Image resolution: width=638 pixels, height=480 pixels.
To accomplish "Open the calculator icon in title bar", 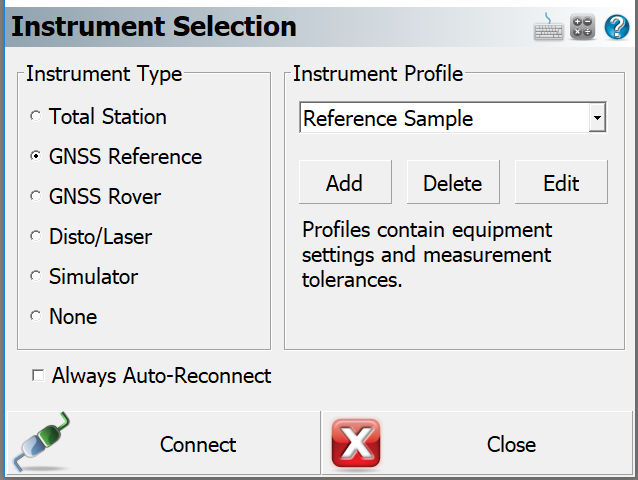I will tap(582, 27).
